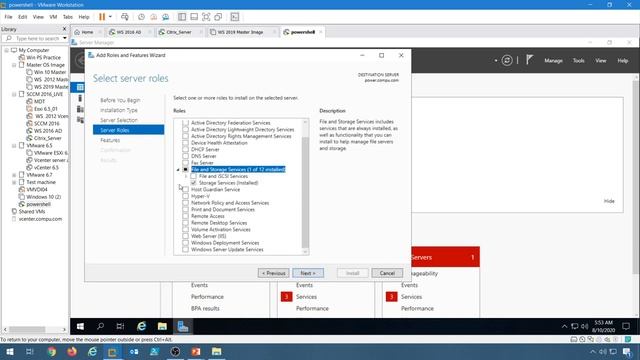
Task: Collapse the Master OS Image folder
Action: 14,65
